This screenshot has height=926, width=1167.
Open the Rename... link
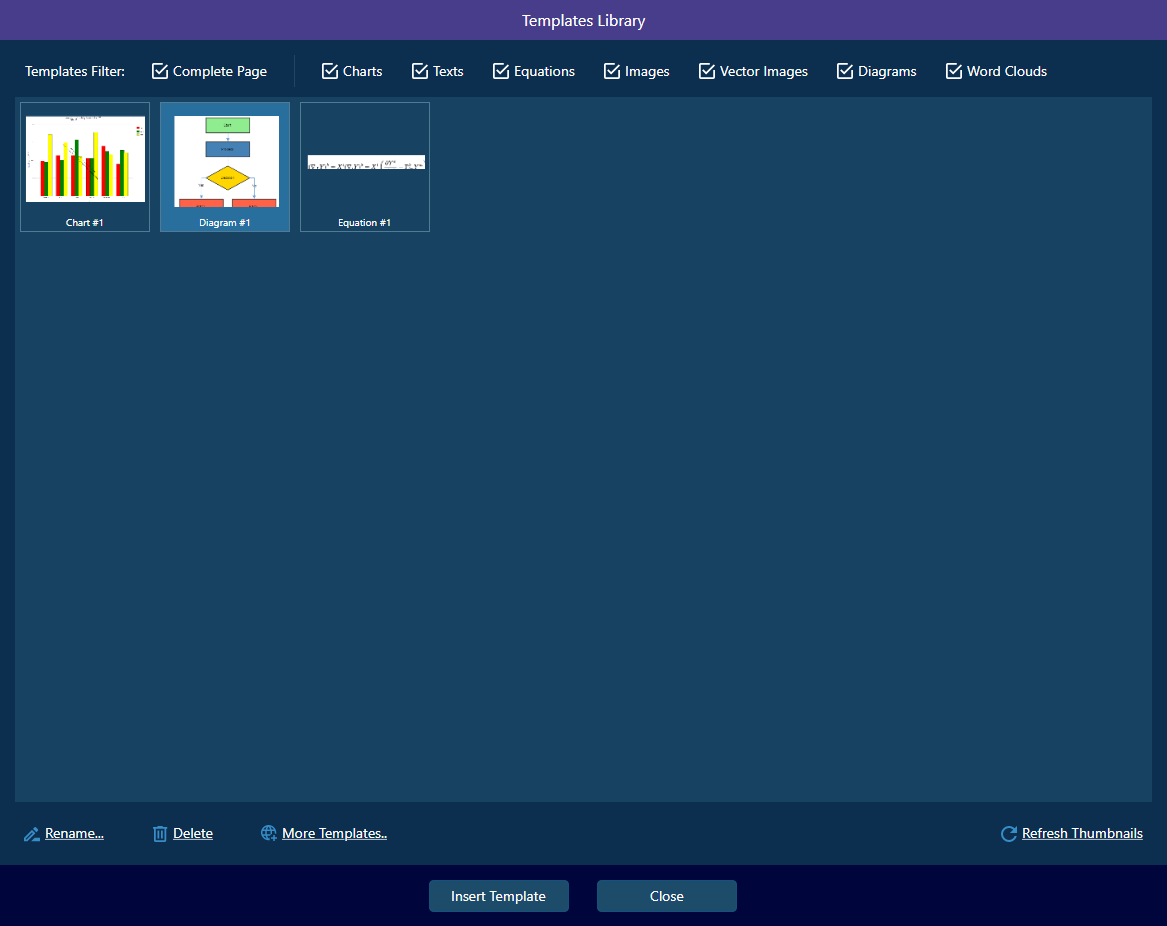pyautogui.click(x=74, y=834)
